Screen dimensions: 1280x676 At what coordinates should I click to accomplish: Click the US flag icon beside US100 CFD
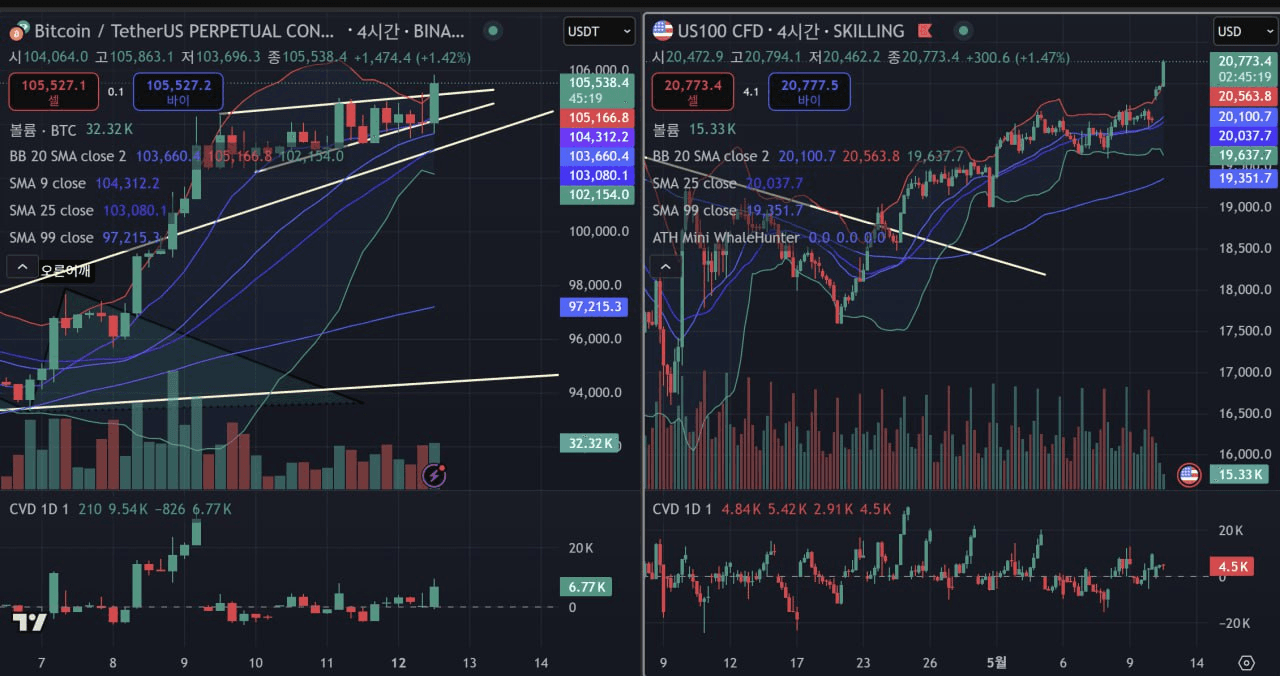click(x=662, y=31)
